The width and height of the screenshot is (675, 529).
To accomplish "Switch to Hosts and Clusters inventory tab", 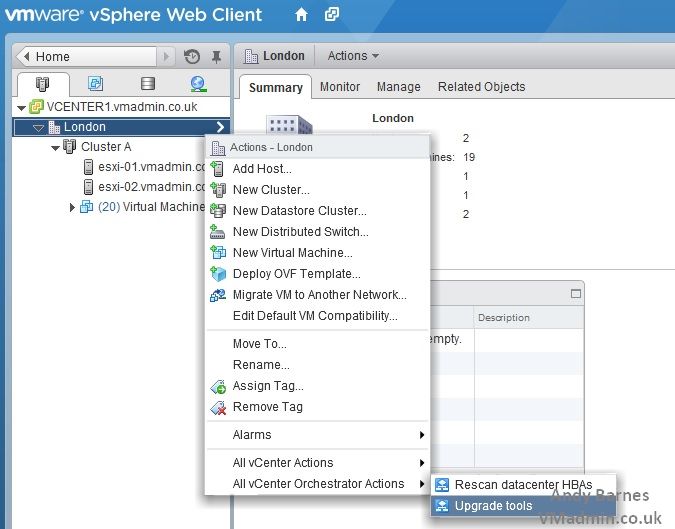I will tap(43, 84).
